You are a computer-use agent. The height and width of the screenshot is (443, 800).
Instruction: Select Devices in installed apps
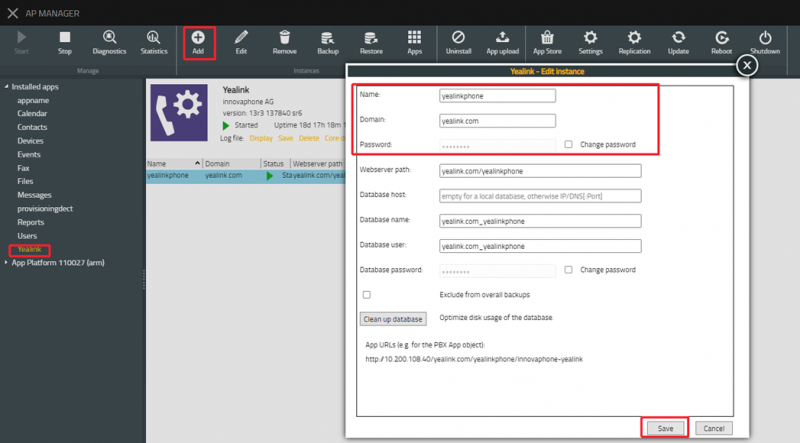30,141
